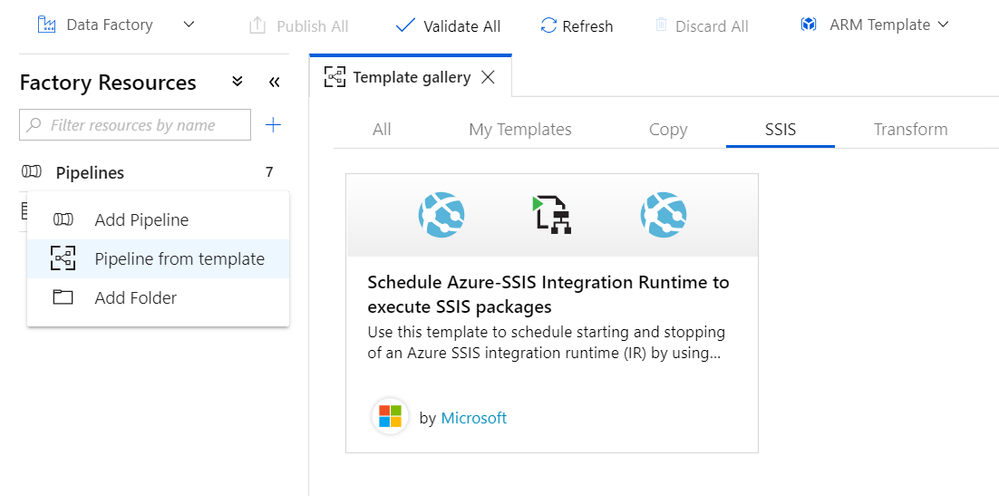Click the plus icon to add a resource

click(x=273, y=125)
